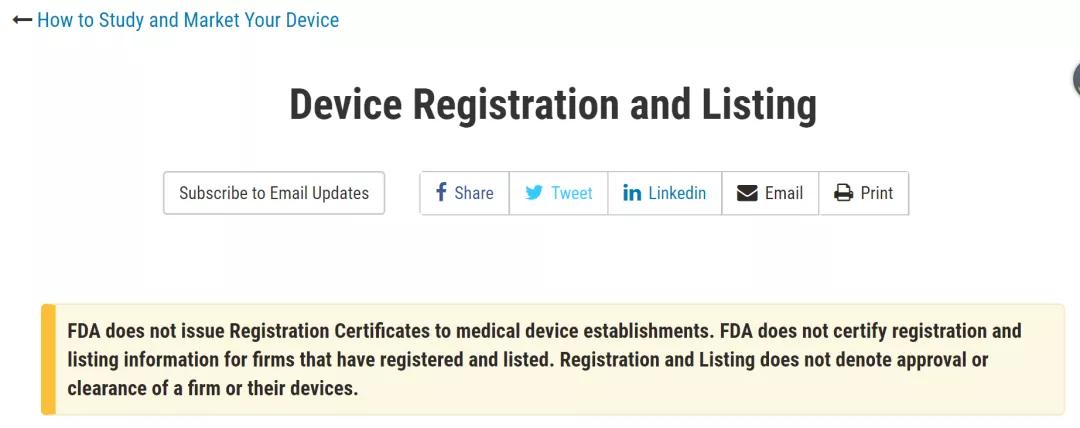Click the LinkedIn 'in' logo icon
The image size is (1080, 428).
(632, 193)
